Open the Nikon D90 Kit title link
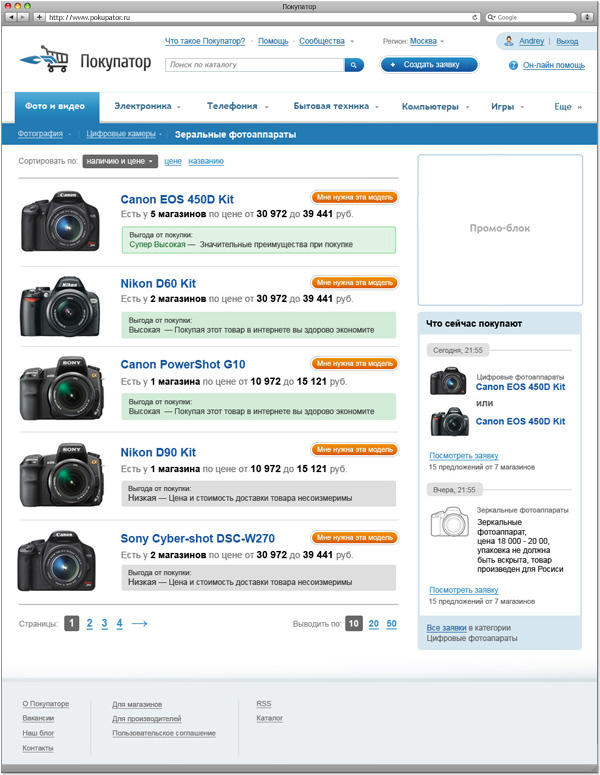The height and width of the screenshot is (775, 600). (158, 452)
